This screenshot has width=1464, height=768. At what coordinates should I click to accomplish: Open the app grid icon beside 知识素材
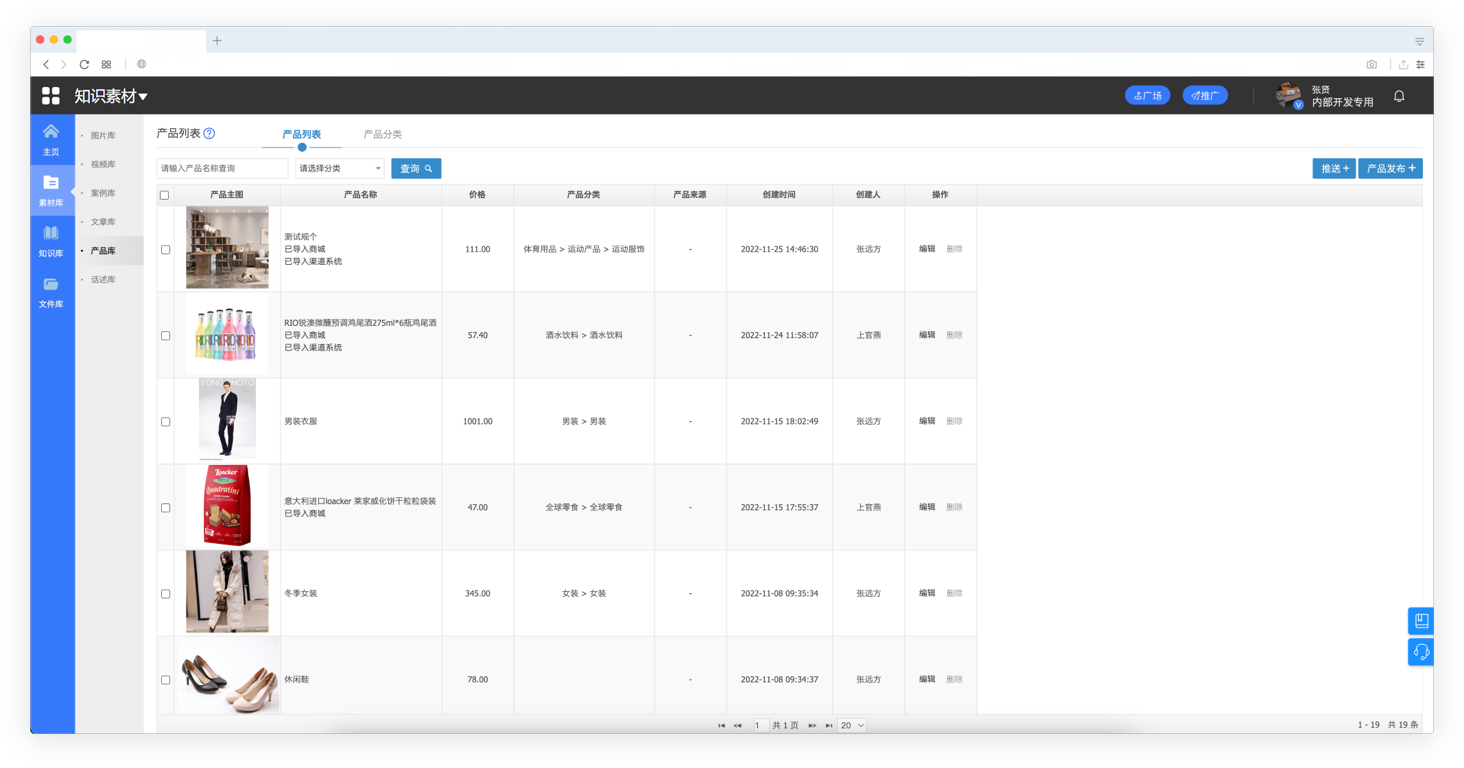click(51, 96)
